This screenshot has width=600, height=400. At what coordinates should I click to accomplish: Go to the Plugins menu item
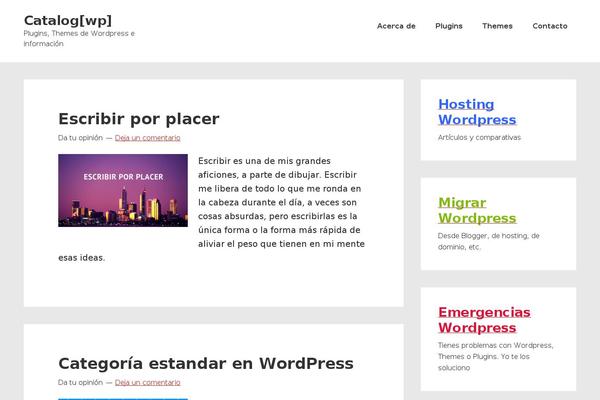[449, 26]
